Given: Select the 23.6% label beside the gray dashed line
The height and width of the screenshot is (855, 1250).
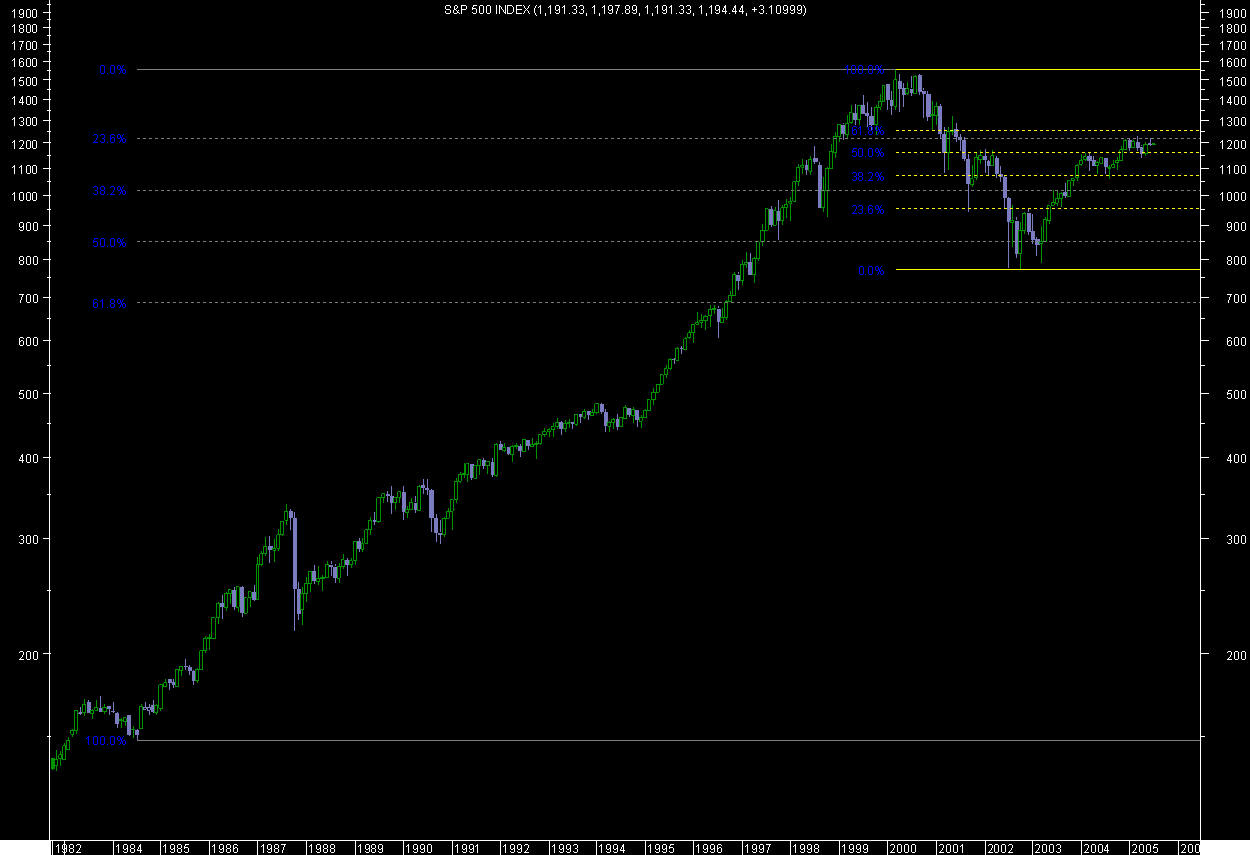Looking at the screenshot, I should coord(109,139).
